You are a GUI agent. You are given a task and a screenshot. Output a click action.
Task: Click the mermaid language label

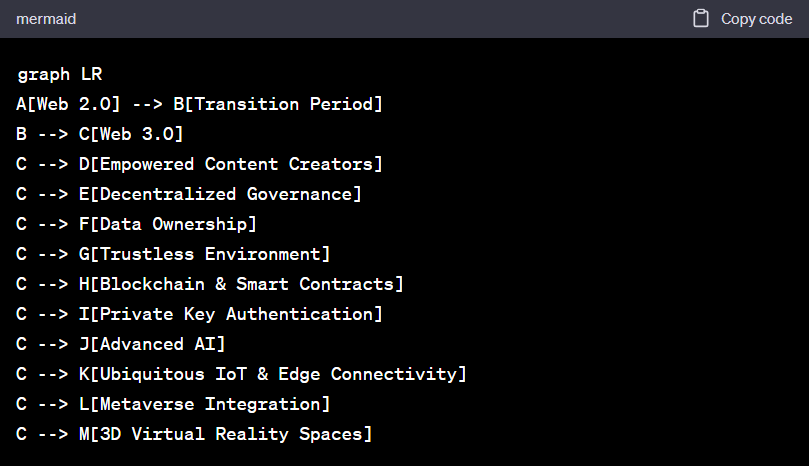pyautogui.click(x=46, y=19)
